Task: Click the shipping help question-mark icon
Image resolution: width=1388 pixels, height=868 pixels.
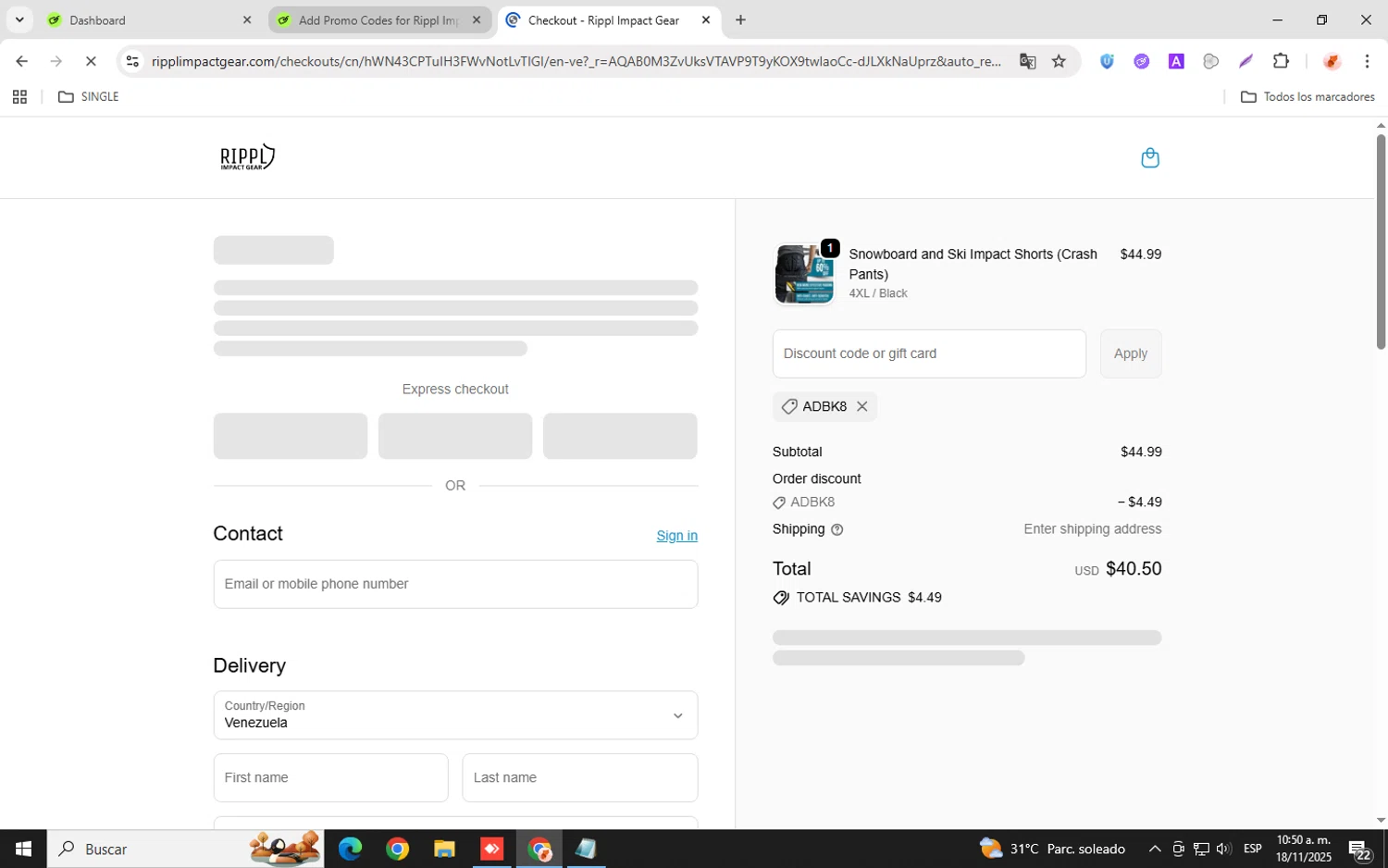Action: 837,530
